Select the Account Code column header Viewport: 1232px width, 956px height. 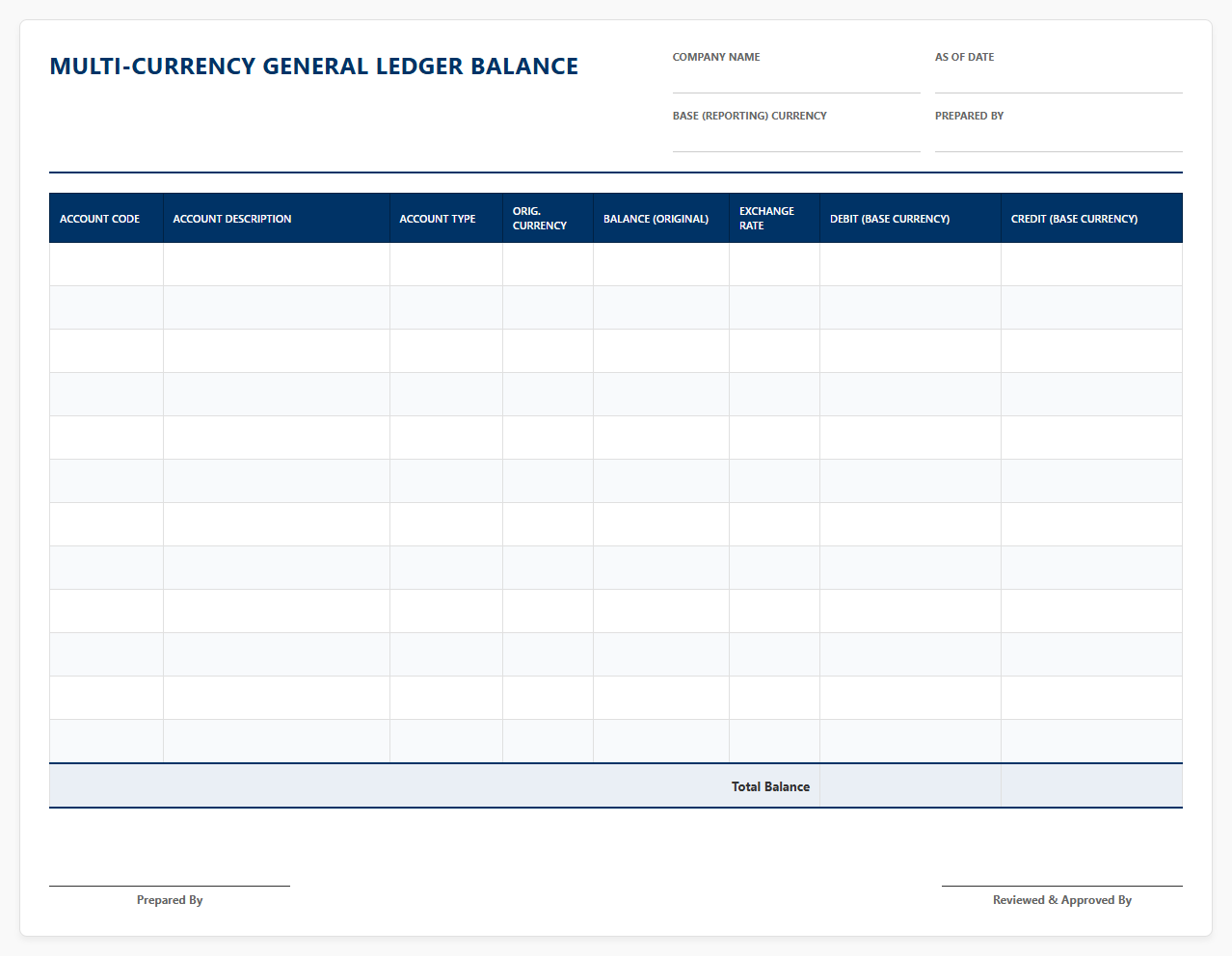click(x=106, y=219)
